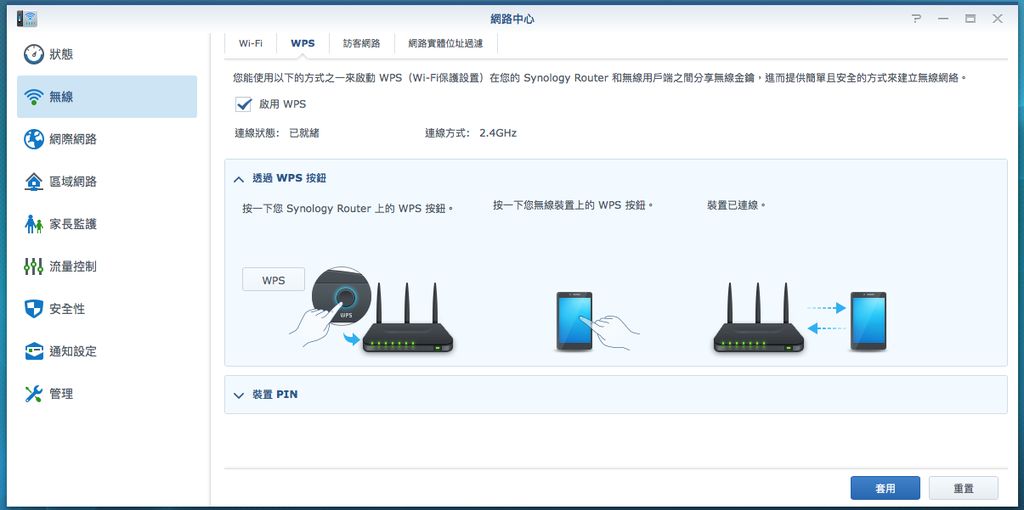Click 按一下您無線裝置上的 WPS 按鈕 step text
Screen dimensions: 1024x510
[x=573, y=206]
